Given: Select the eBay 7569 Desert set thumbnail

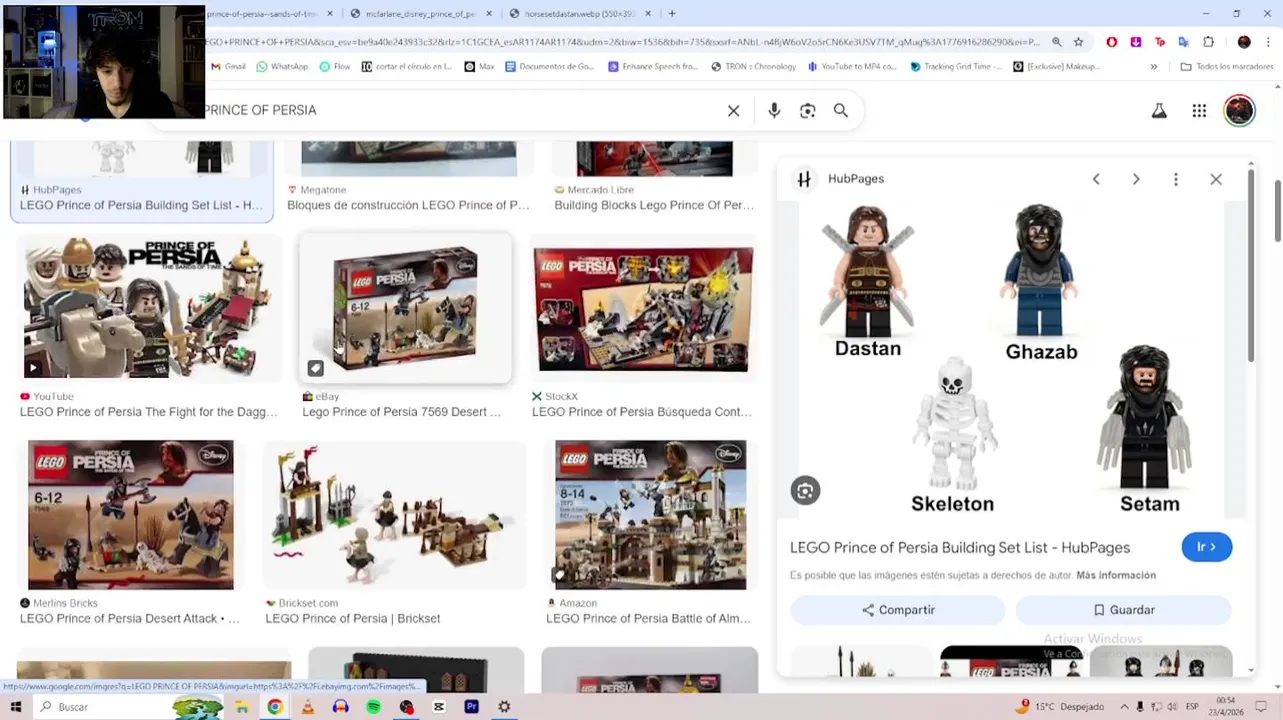Looking at the screenshot, I should [405, 308].
